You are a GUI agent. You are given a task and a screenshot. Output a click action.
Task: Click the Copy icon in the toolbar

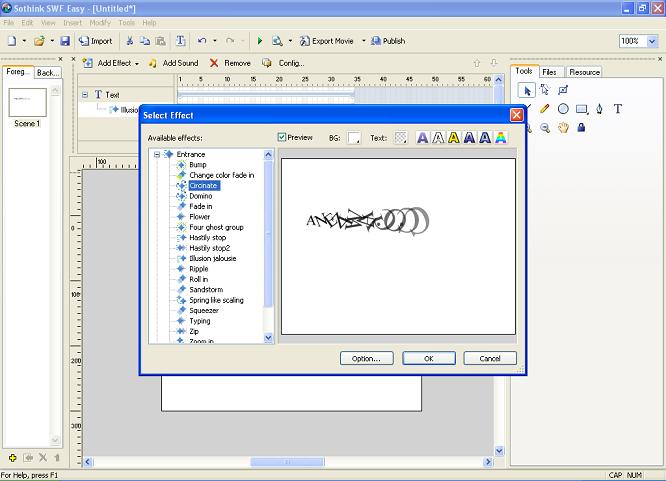pyautogui.click(x=145, y=41)
